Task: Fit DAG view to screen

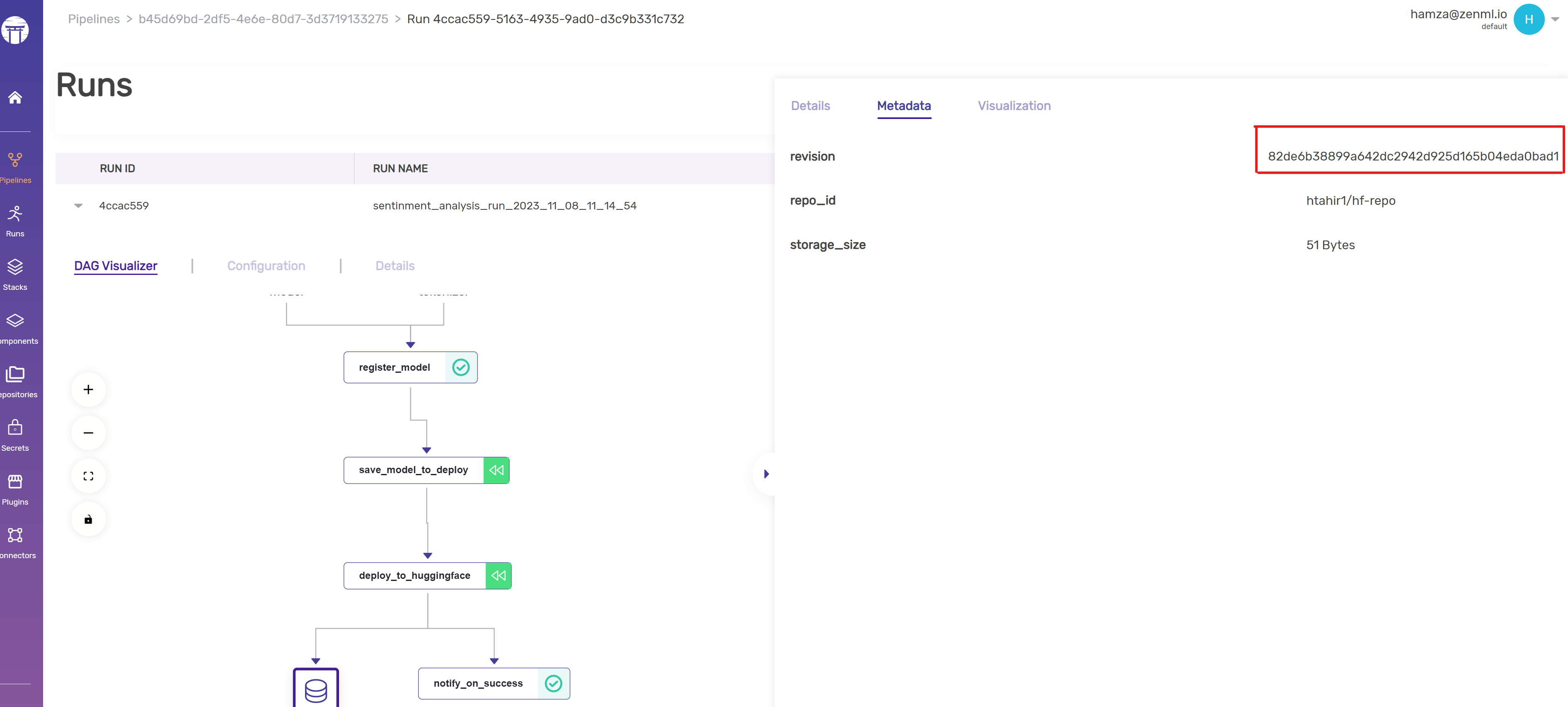Action: (88, 476)
